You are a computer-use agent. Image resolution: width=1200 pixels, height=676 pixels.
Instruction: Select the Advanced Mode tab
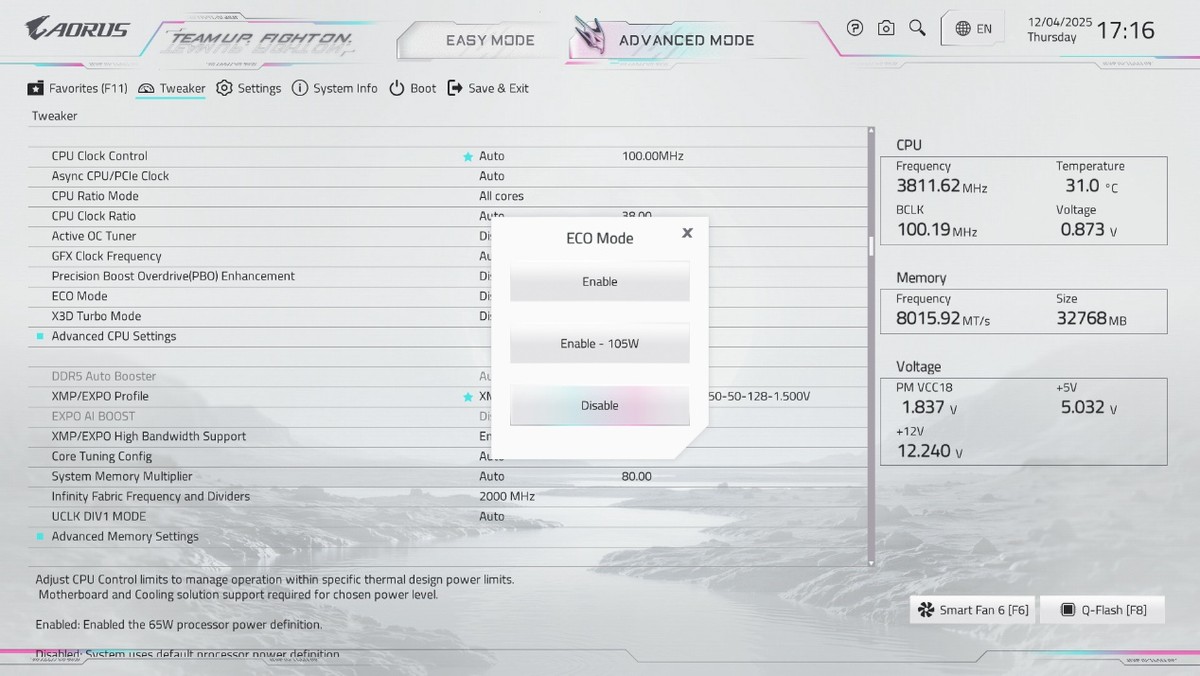[x=686, y=41]
